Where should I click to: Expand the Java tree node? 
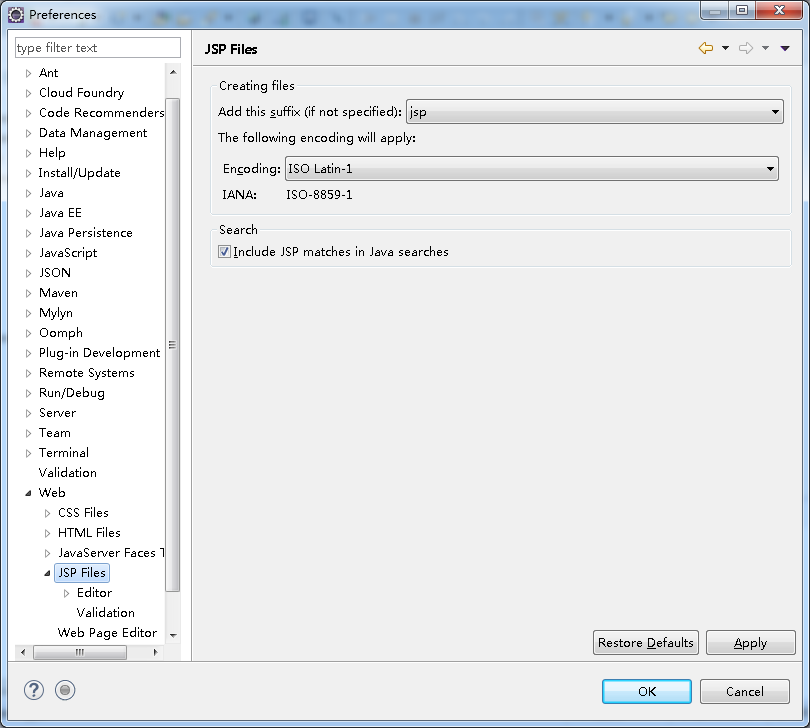click(31, 192)
